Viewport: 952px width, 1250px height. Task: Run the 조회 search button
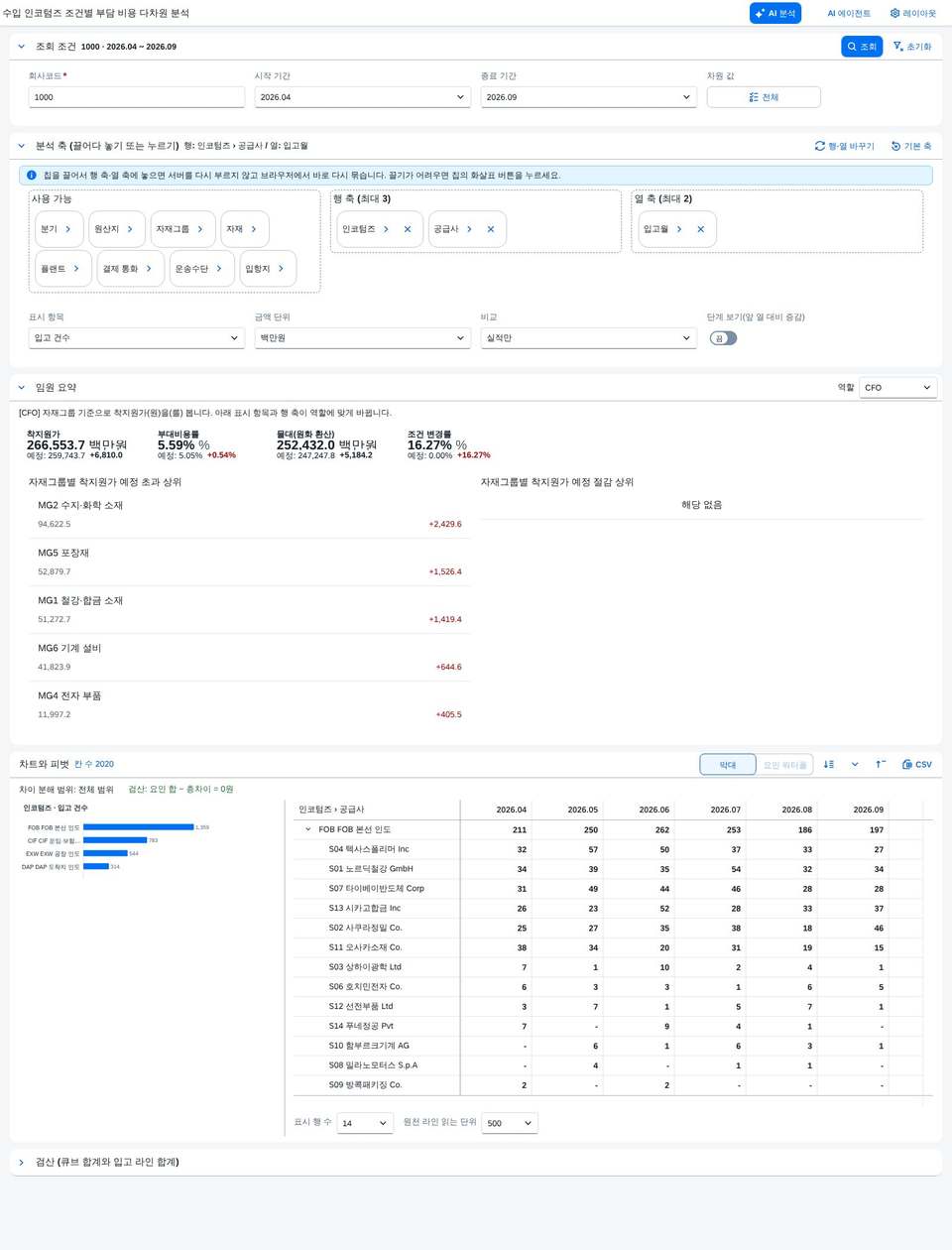pyautogui.click(x=862, y=47)
